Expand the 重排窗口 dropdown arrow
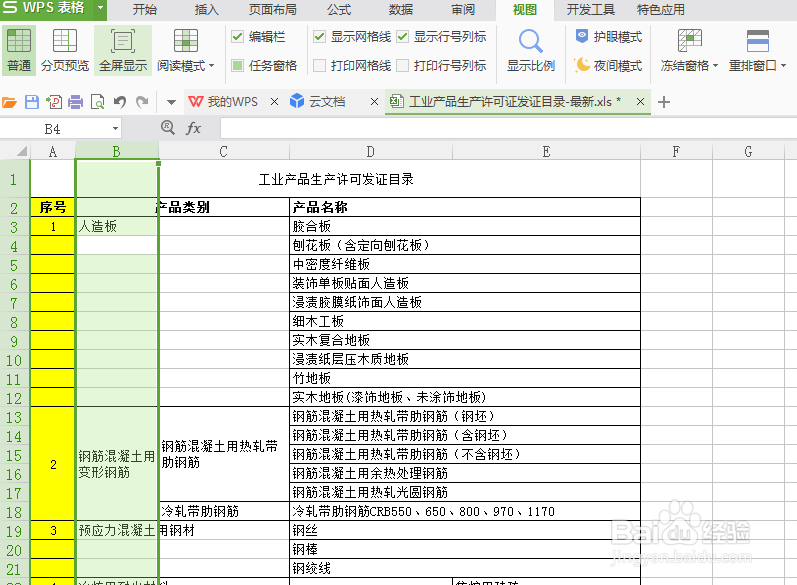The width and height of the screenshot is (797, 585). tap(783, 66)
